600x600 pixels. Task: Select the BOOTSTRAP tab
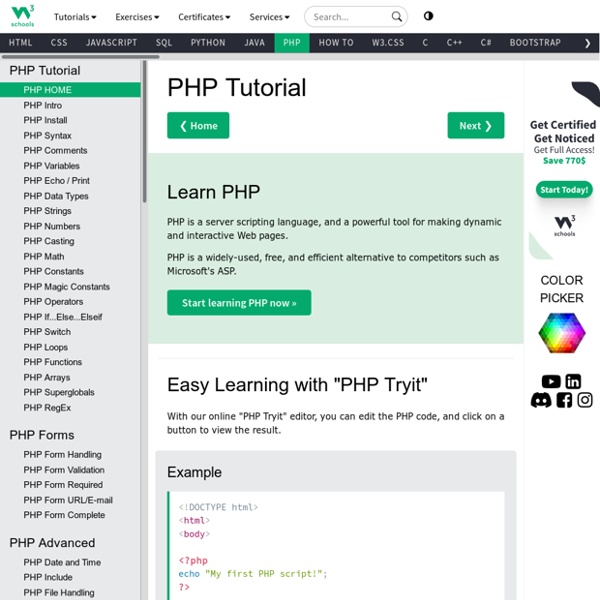[535, 43]
